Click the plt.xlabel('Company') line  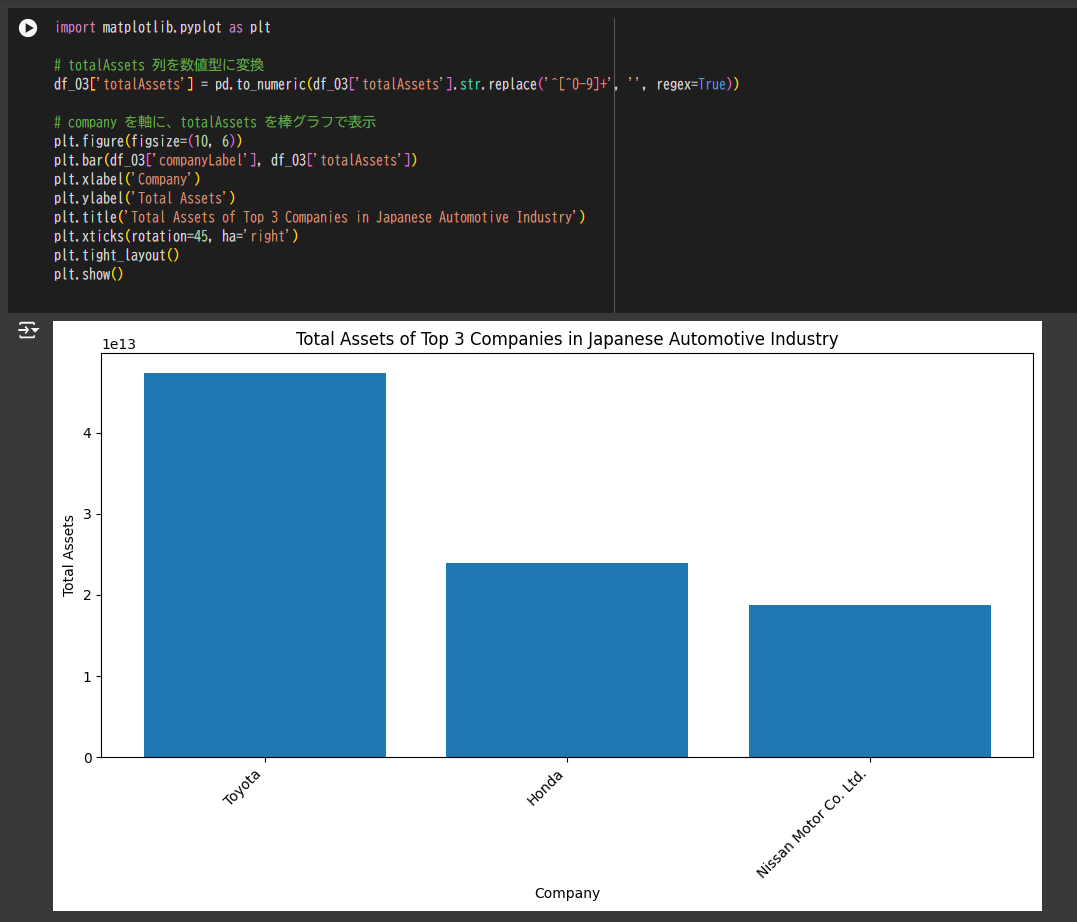tap(127, 179)
